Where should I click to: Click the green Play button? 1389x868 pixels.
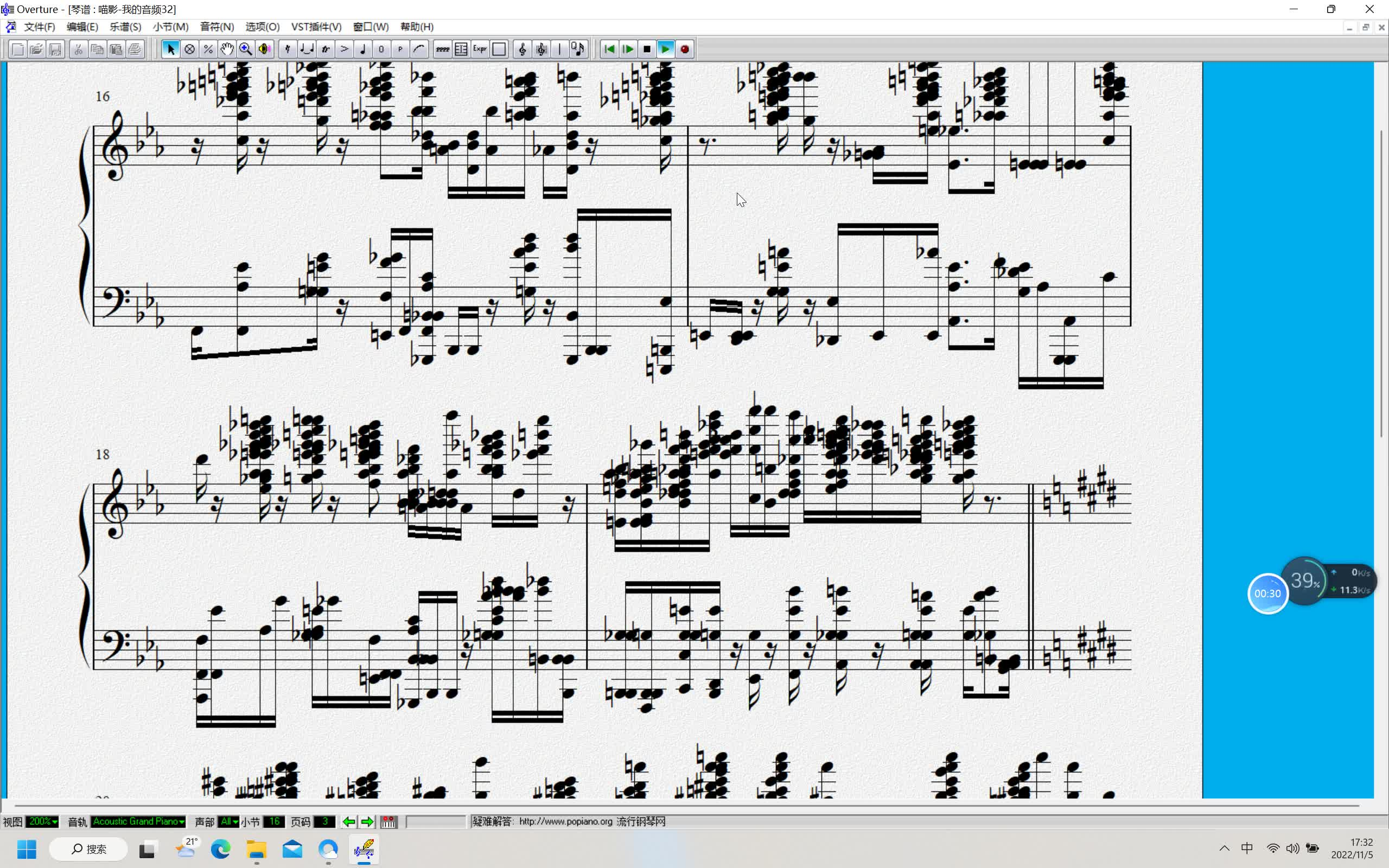click(x=666, y=49)
